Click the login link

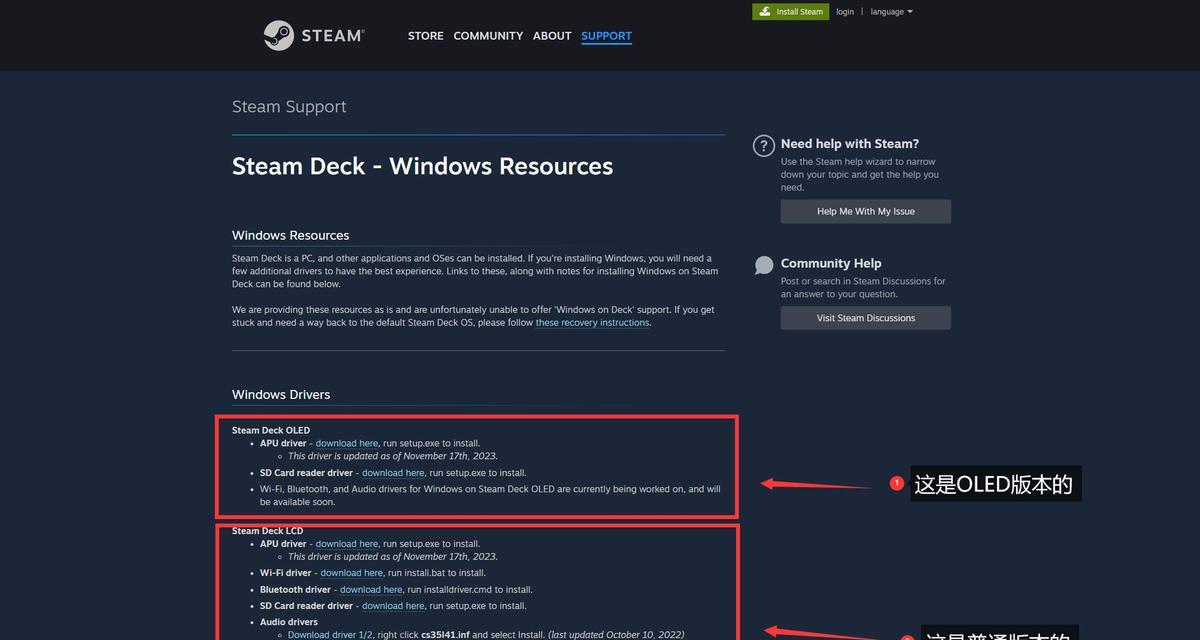[x=845, y=12]
